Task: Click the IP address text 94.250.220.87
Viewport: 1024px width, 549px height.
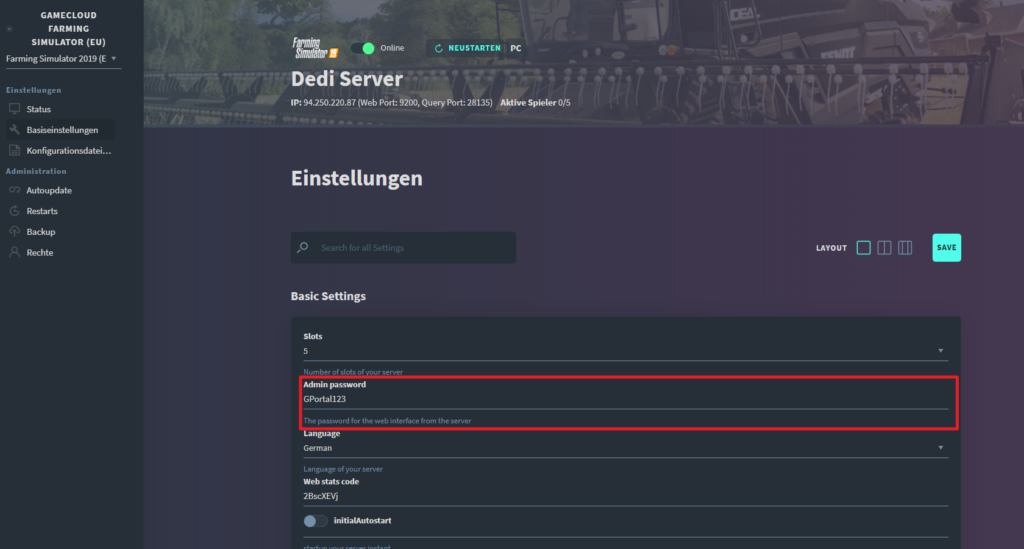Action: 329,102
